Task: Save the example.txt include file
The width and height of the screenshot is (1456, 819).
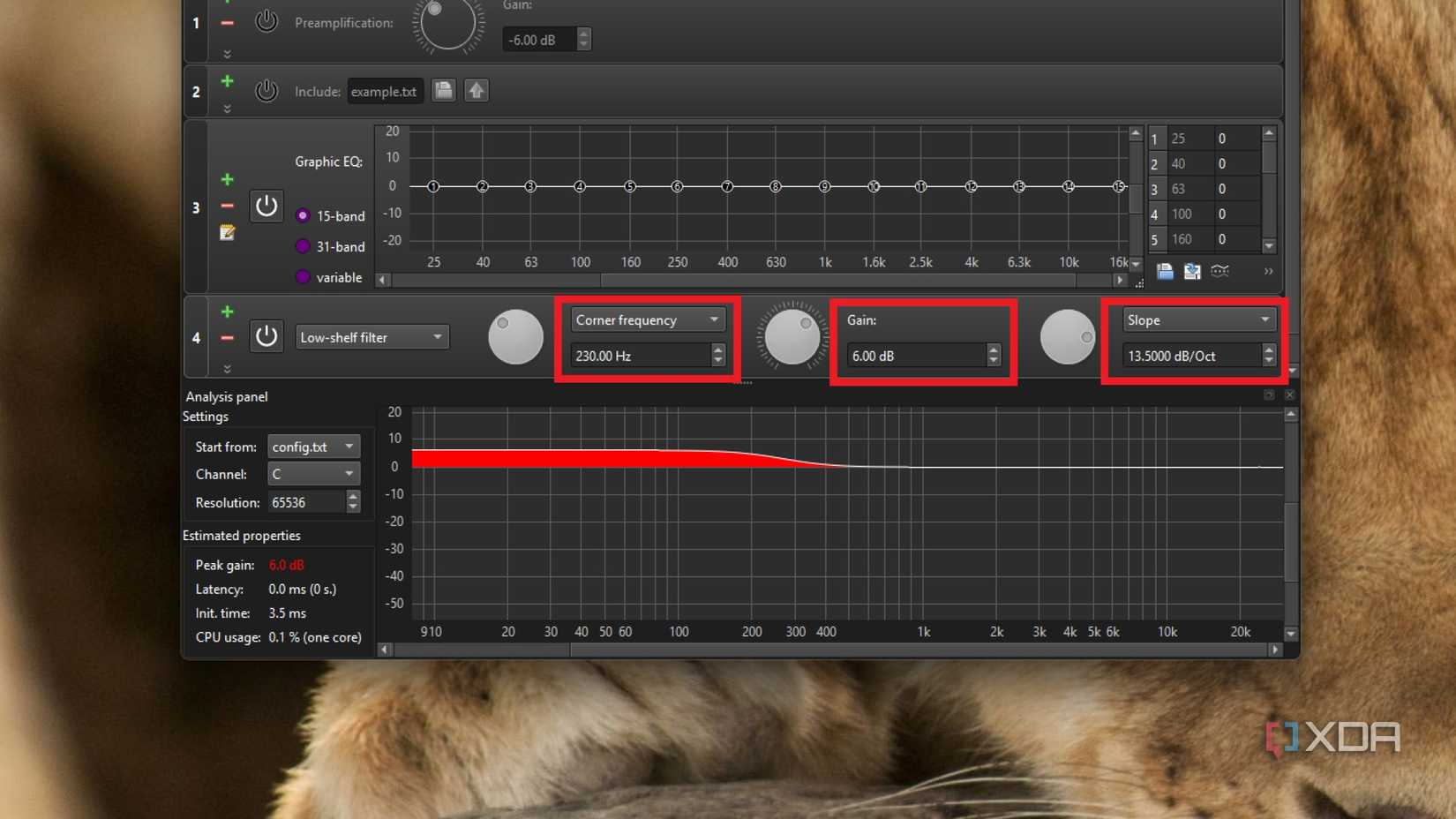Action: (443, 90)
